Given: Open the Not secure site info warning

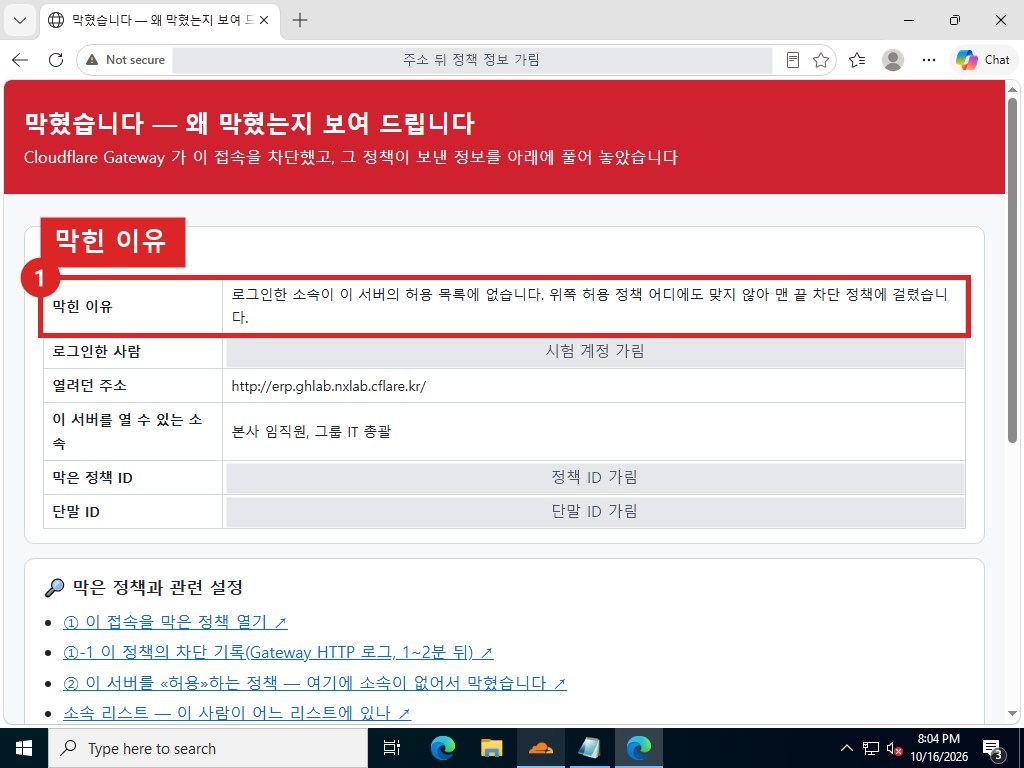Looking at the screenshot, I should point(125,60).
